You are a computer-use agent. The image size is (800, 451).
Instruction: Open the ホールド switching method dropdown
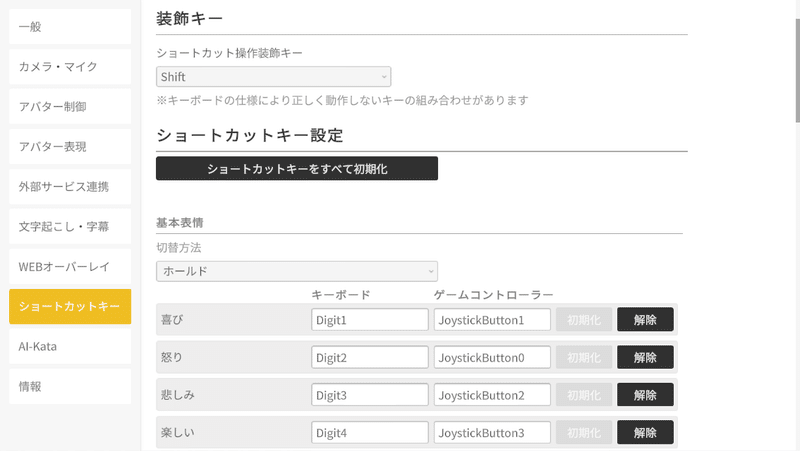click(x=297, y=271)
